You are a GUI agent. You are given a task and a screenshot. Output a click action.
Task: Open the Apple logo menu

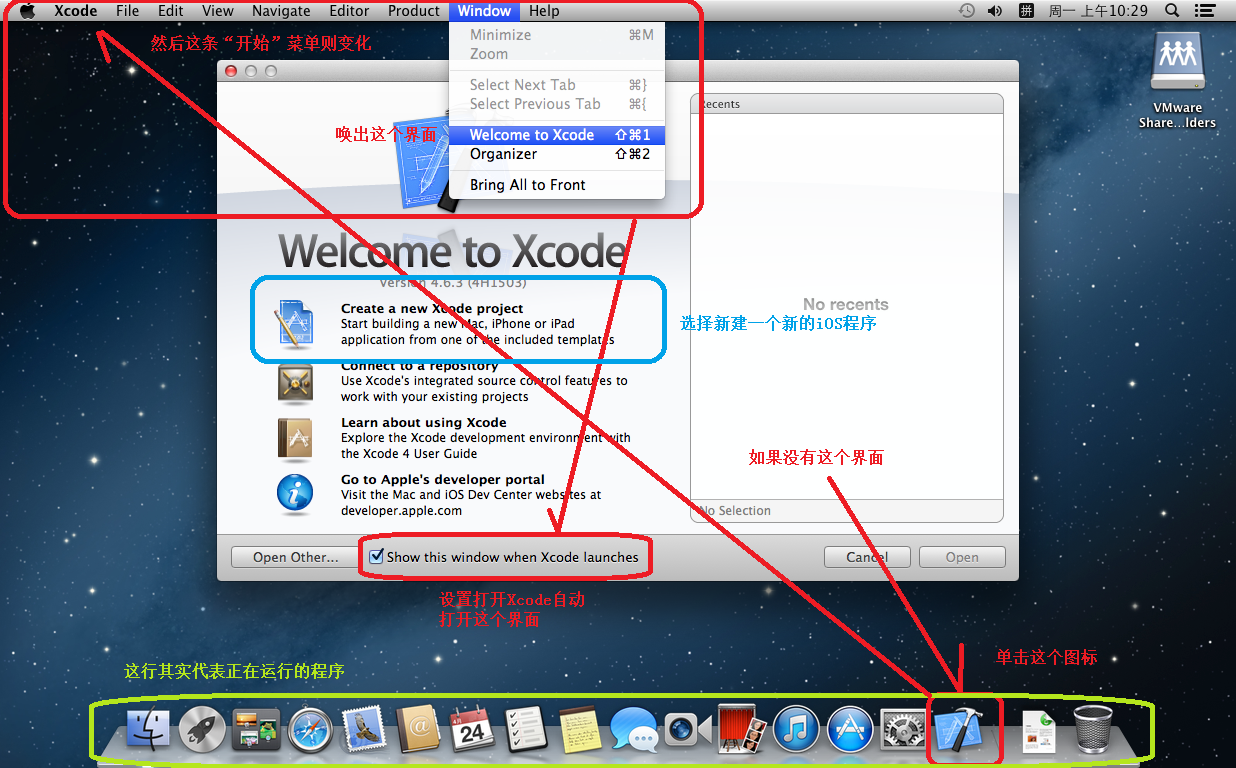[27, 11]
